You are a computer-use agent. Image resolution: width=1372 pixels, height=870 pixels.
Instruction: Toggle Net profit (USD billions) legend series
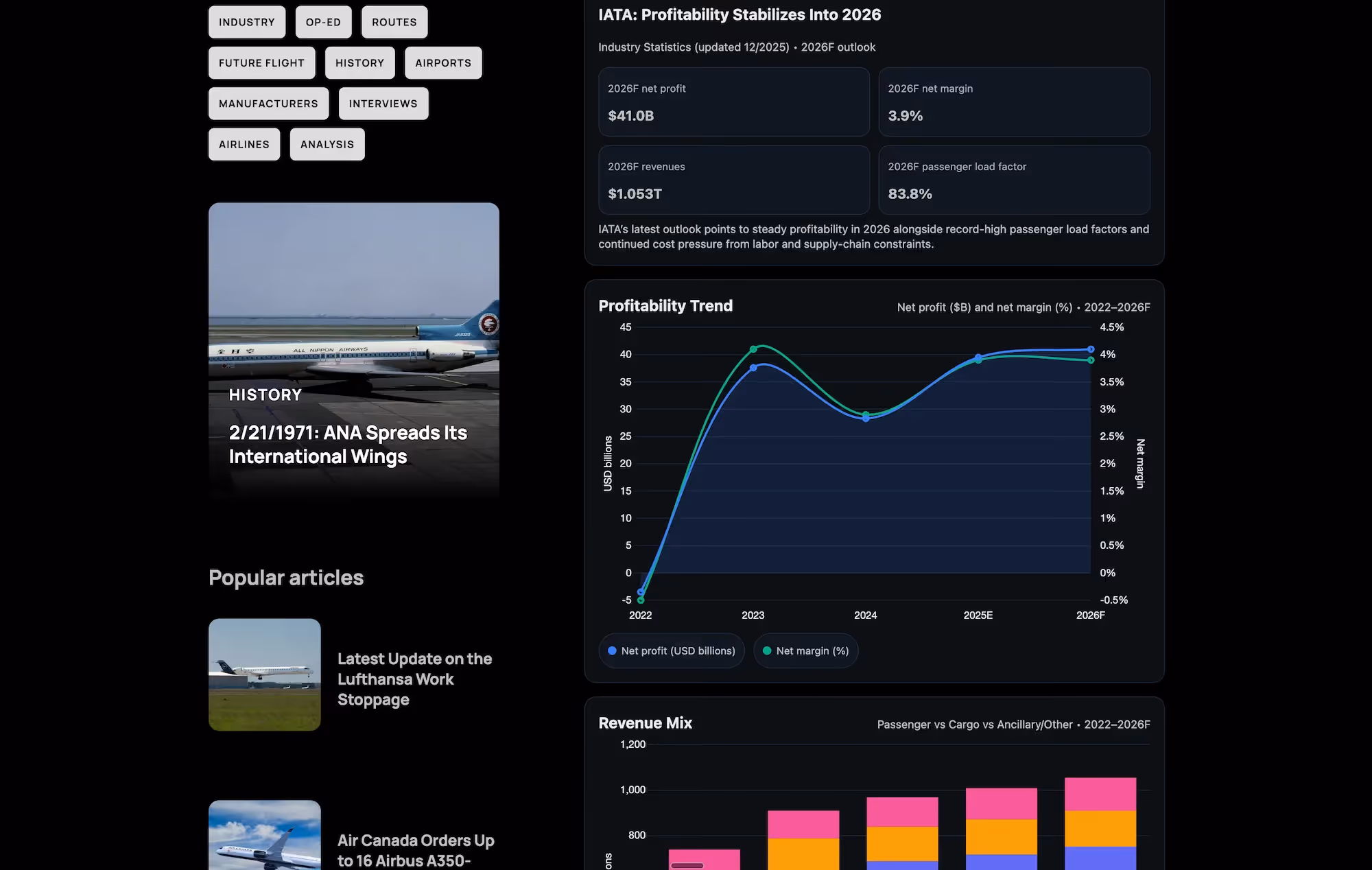pyautogui.click(x=671, y=650)
